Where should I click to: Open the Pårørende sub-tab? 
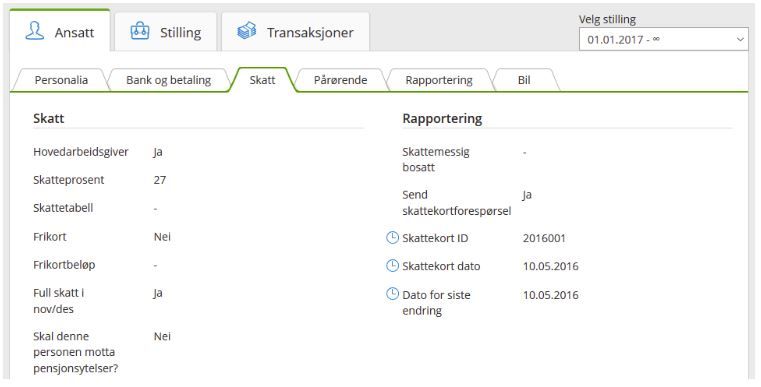click(x=341, y=80)
